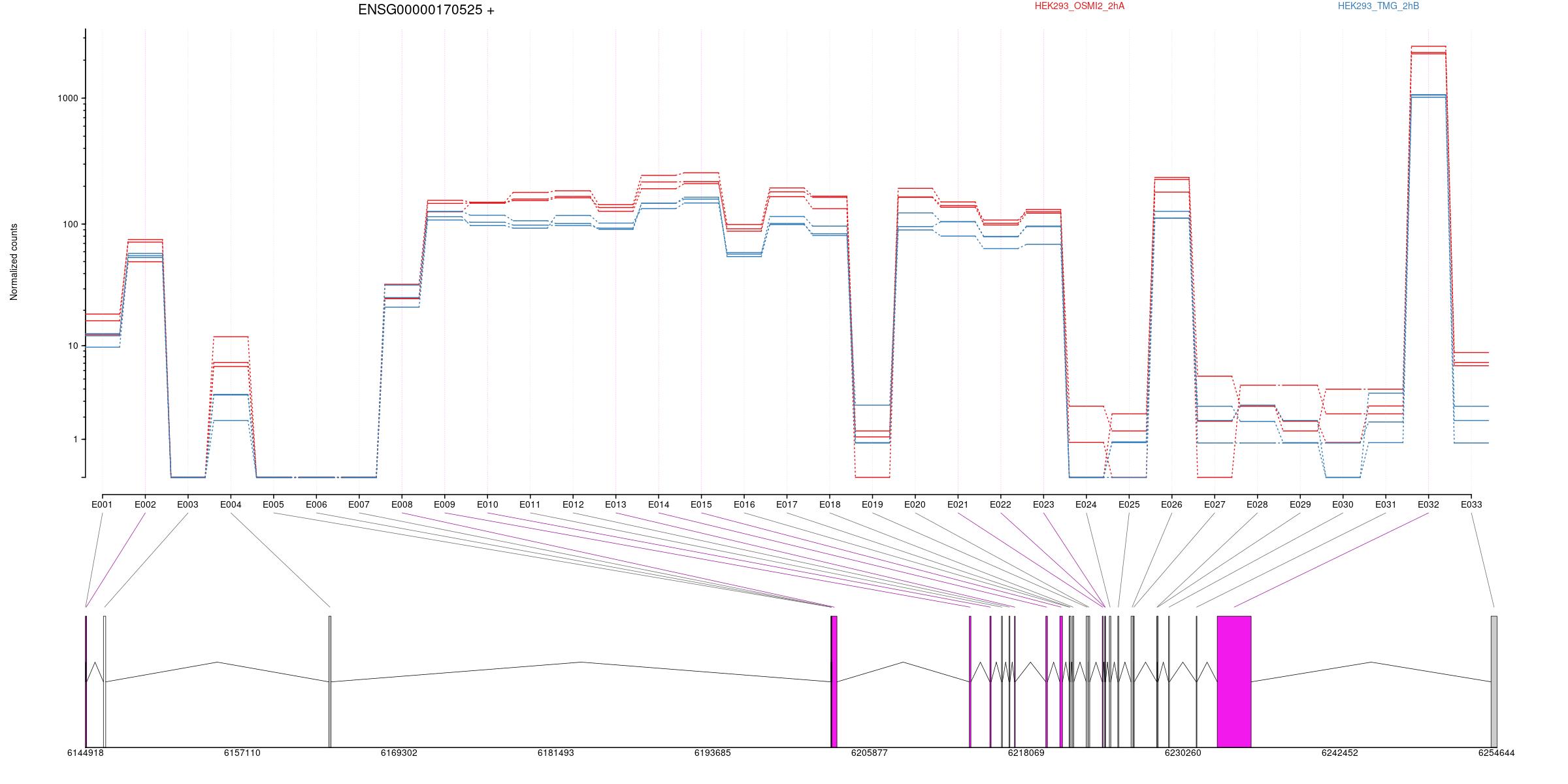The image size is (1568, 784).
Task: Click the exon label E012
Action: coord(573,504)
